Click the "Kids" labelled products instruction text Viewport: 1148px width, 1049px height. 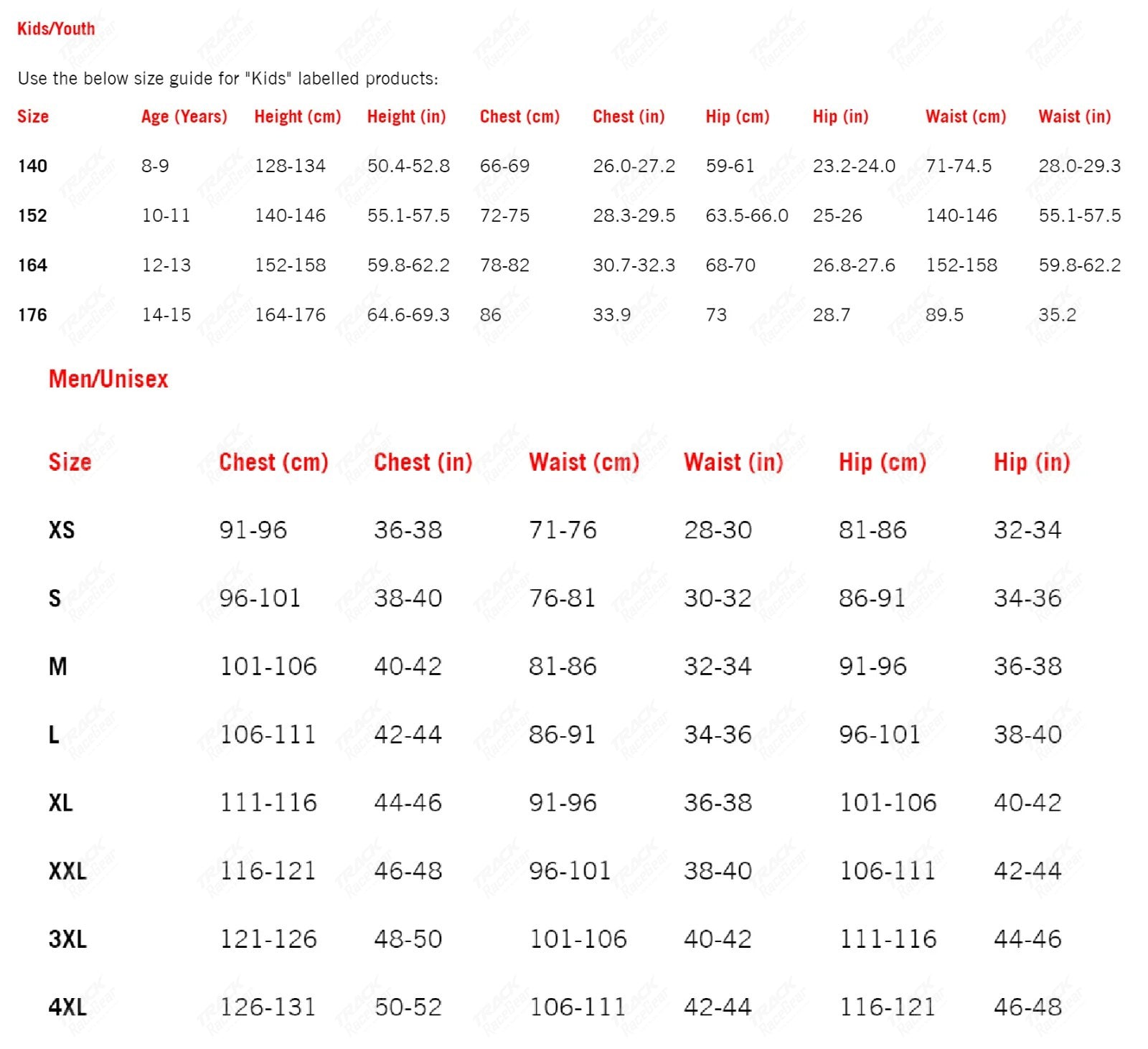pyautogui.click(x=227, y=78)
